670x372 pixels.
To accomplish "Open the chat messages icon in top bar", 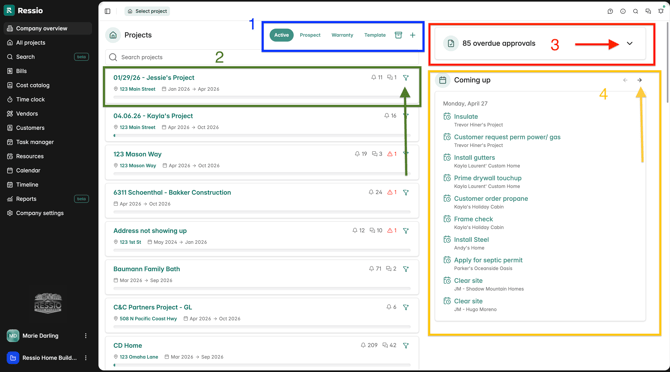I will (x=648, y=11).
